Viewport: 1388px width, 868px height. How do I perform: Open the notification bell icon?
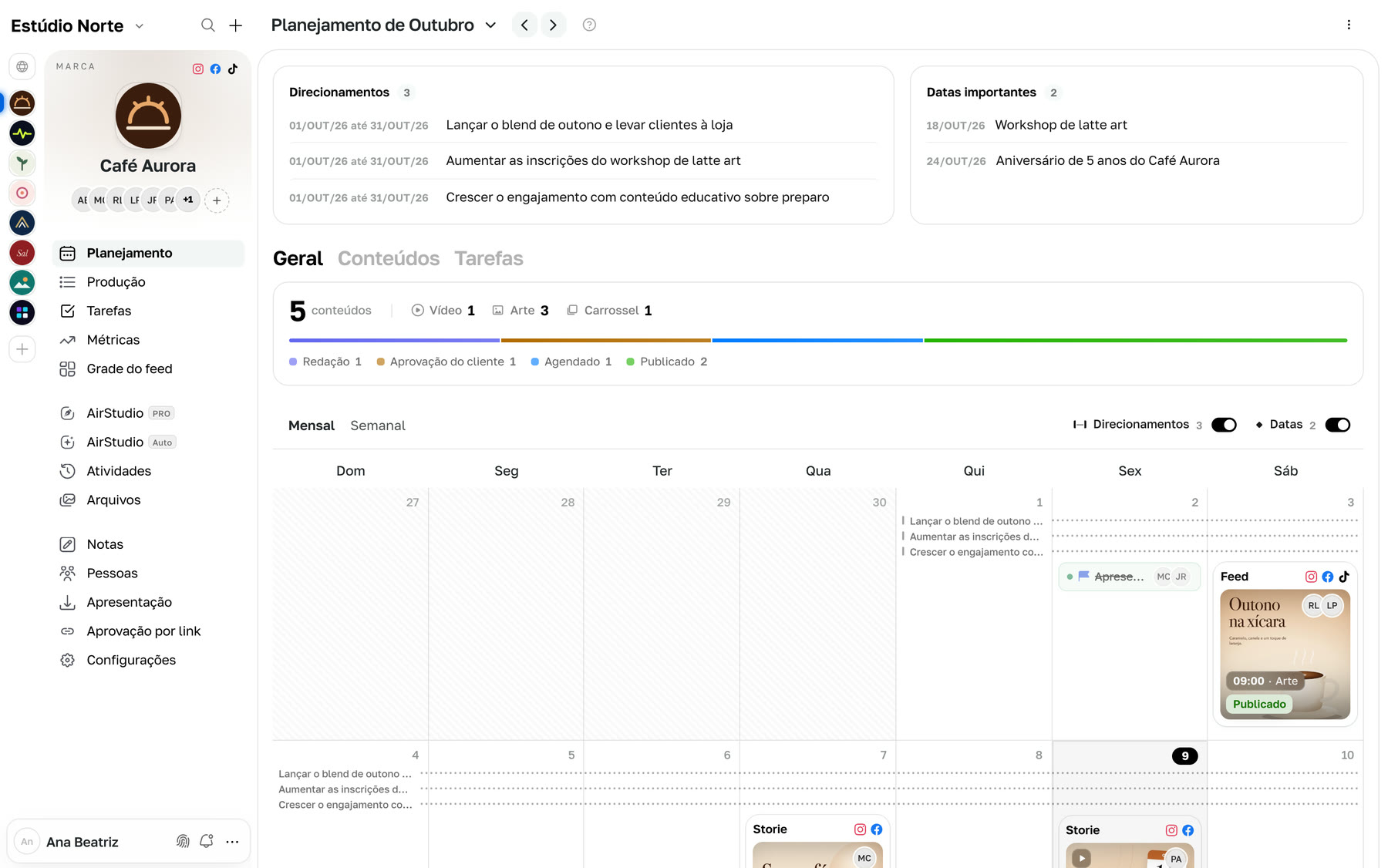206,841
